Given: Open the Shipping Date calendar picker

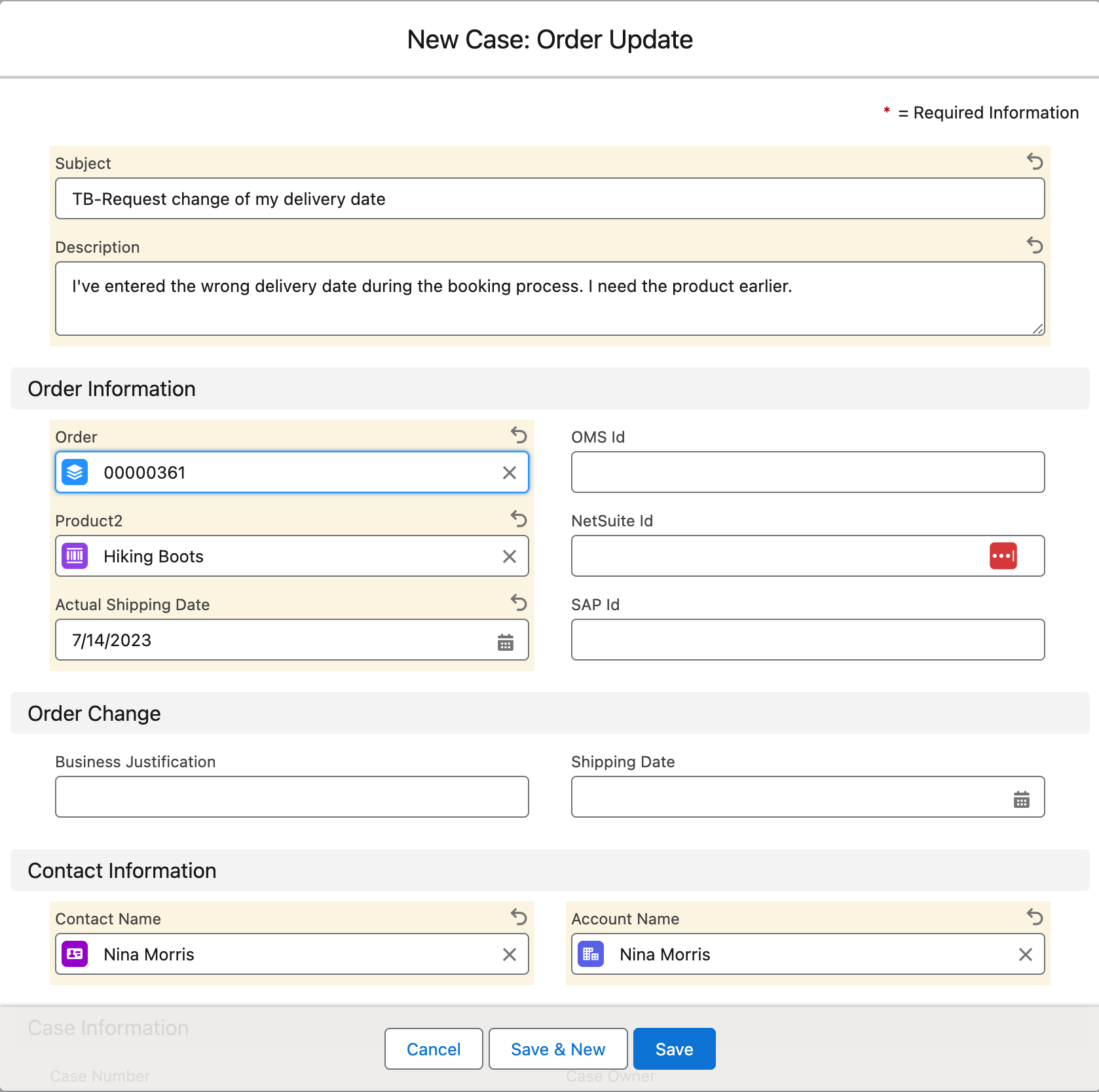Looking at the screenshot, I should [1022, 799].
